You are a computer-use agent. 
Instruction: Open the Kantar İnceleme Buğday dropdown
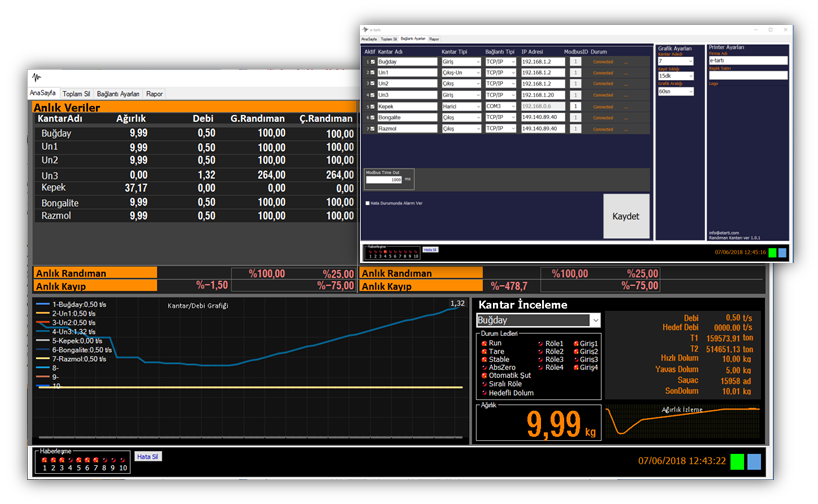pyautogui.click(x=595, y=320)
